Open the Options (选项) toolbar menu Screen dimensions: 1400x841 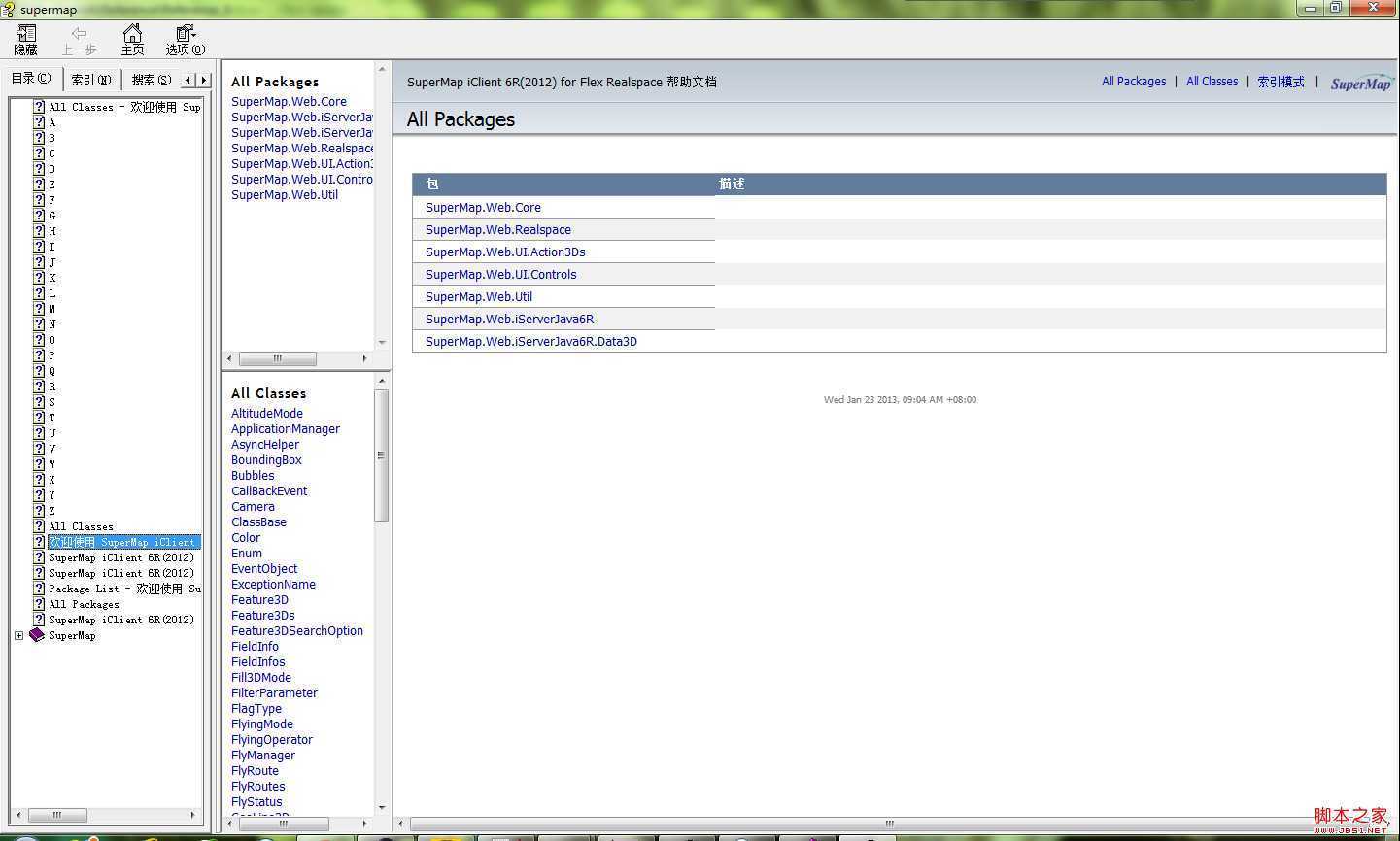(x=186, y=40)
